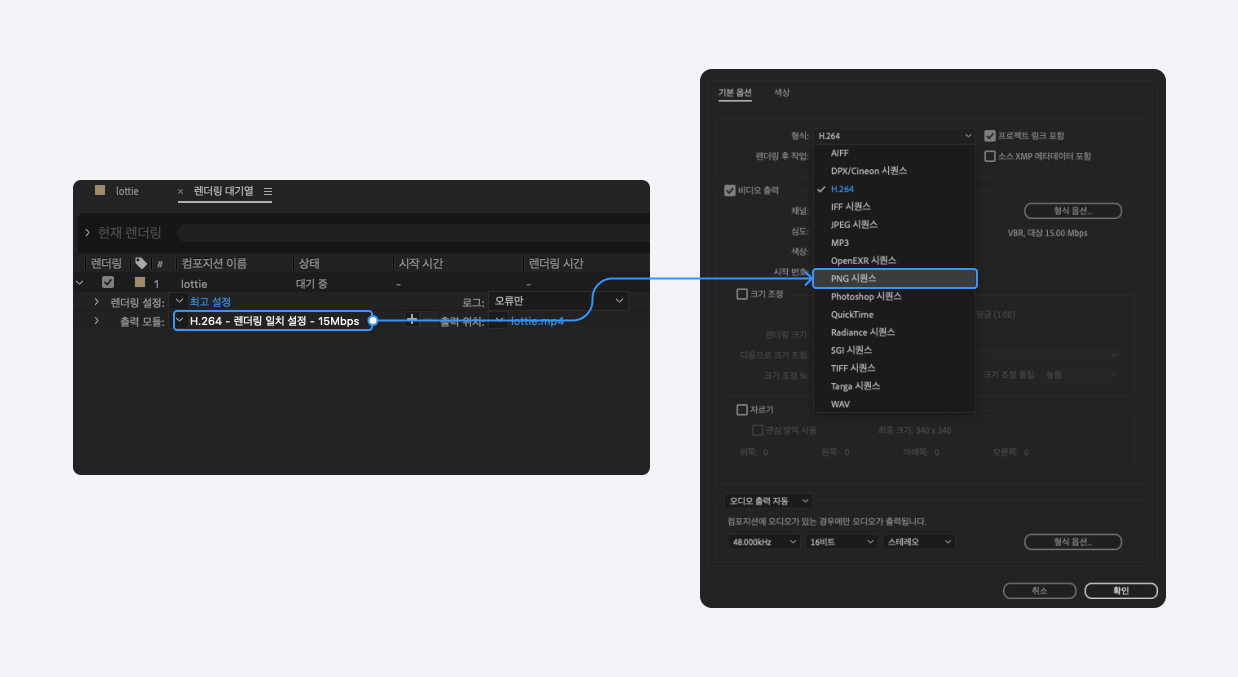This screenshot has width=1238, height=677.
Task: Choose JPEG 시퀀스 format
Action: 894,225
